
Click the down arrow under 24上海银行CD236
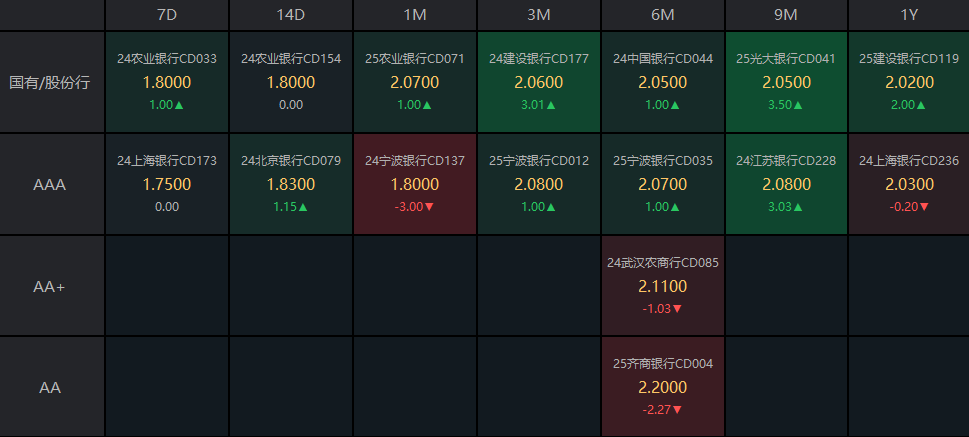click(925, 207)
